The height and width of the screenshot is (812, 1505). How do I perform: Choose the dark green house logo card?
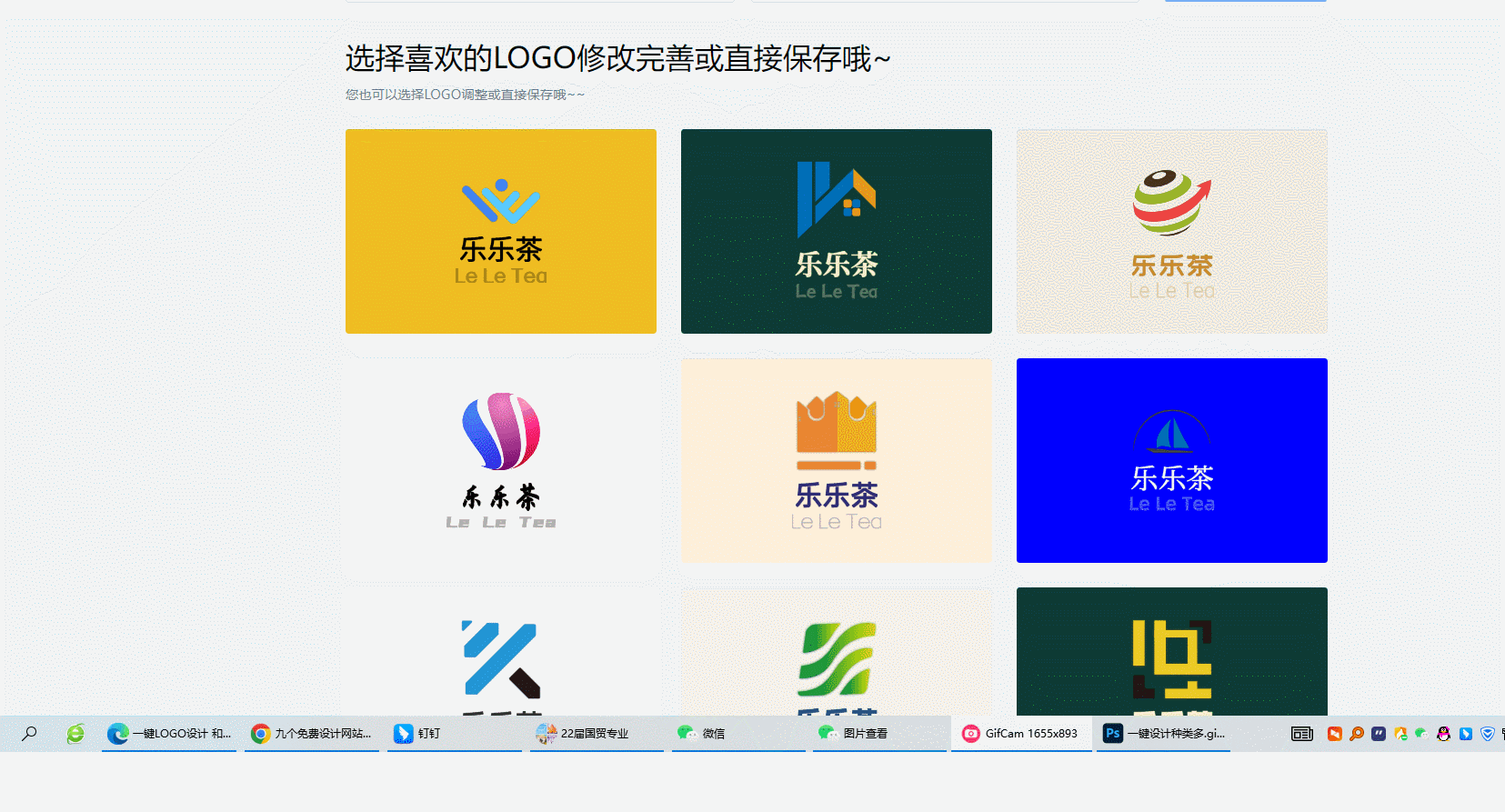click(x=837, y=231)
